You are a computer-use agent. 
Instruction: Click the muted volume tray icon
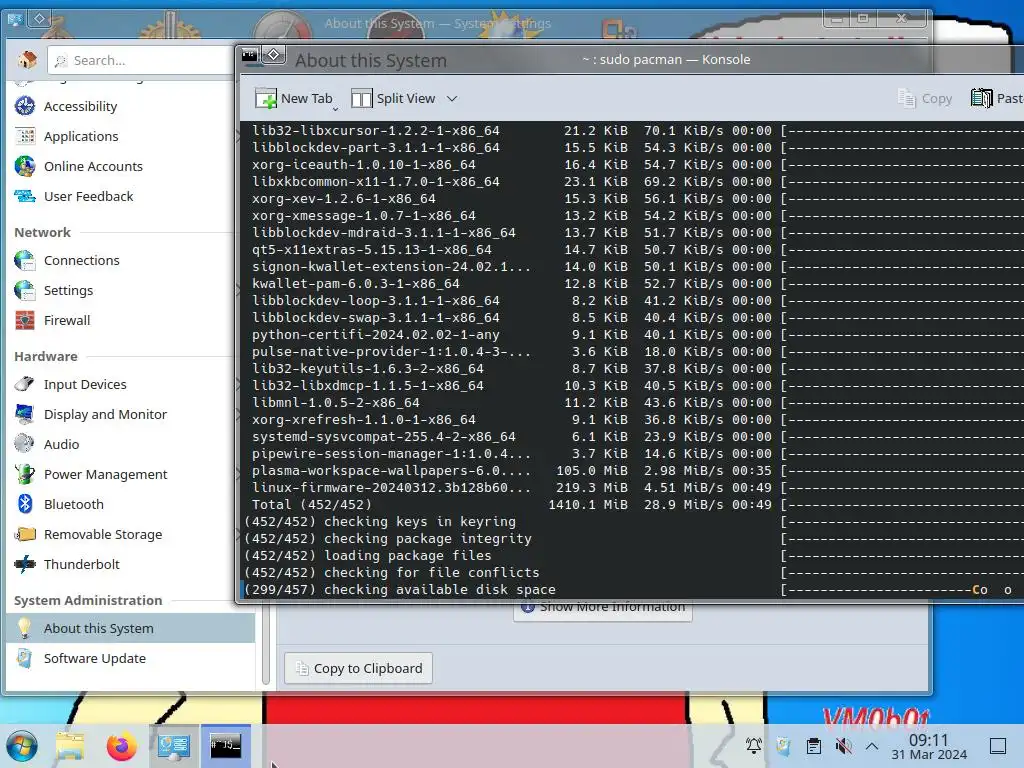pos(844,746)
